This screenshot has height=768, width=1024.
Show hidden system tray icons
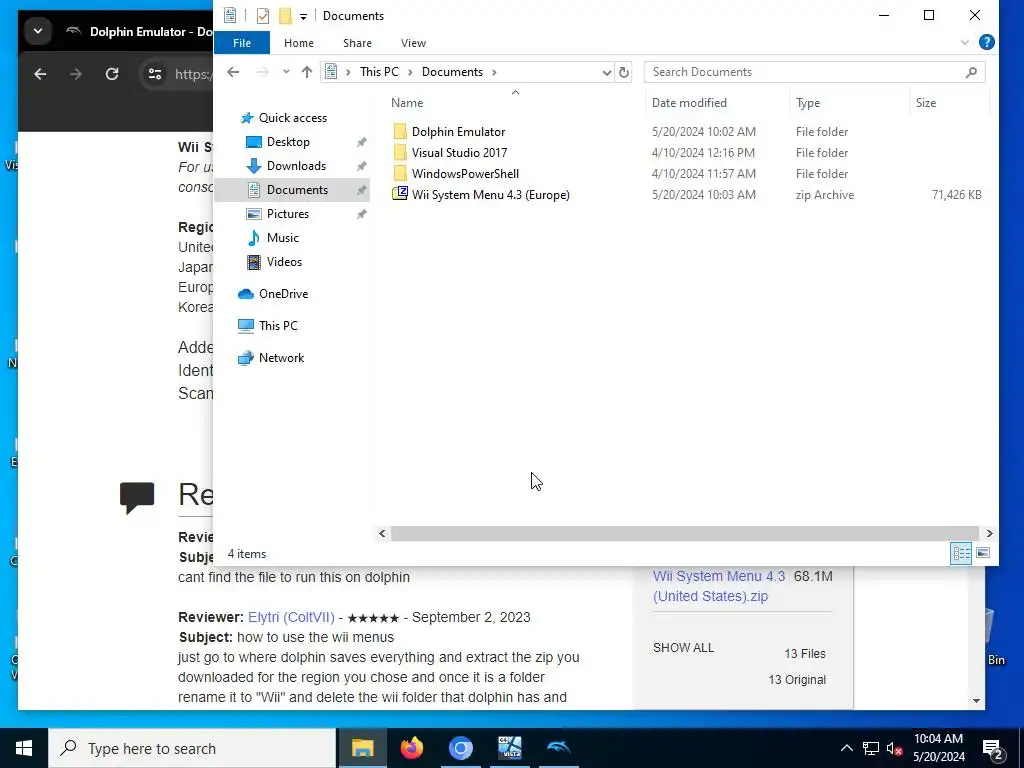tap(846, 748)
